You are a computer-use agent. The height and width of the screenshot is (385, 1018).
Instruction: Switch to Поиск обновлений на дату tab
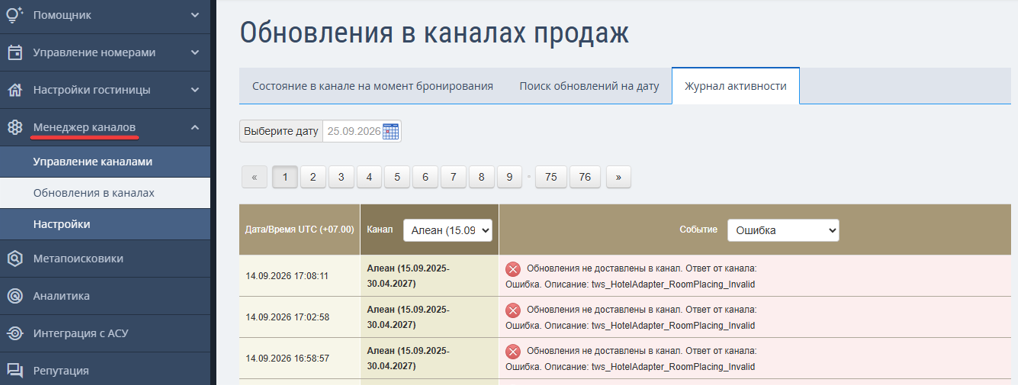coord(589,86)
